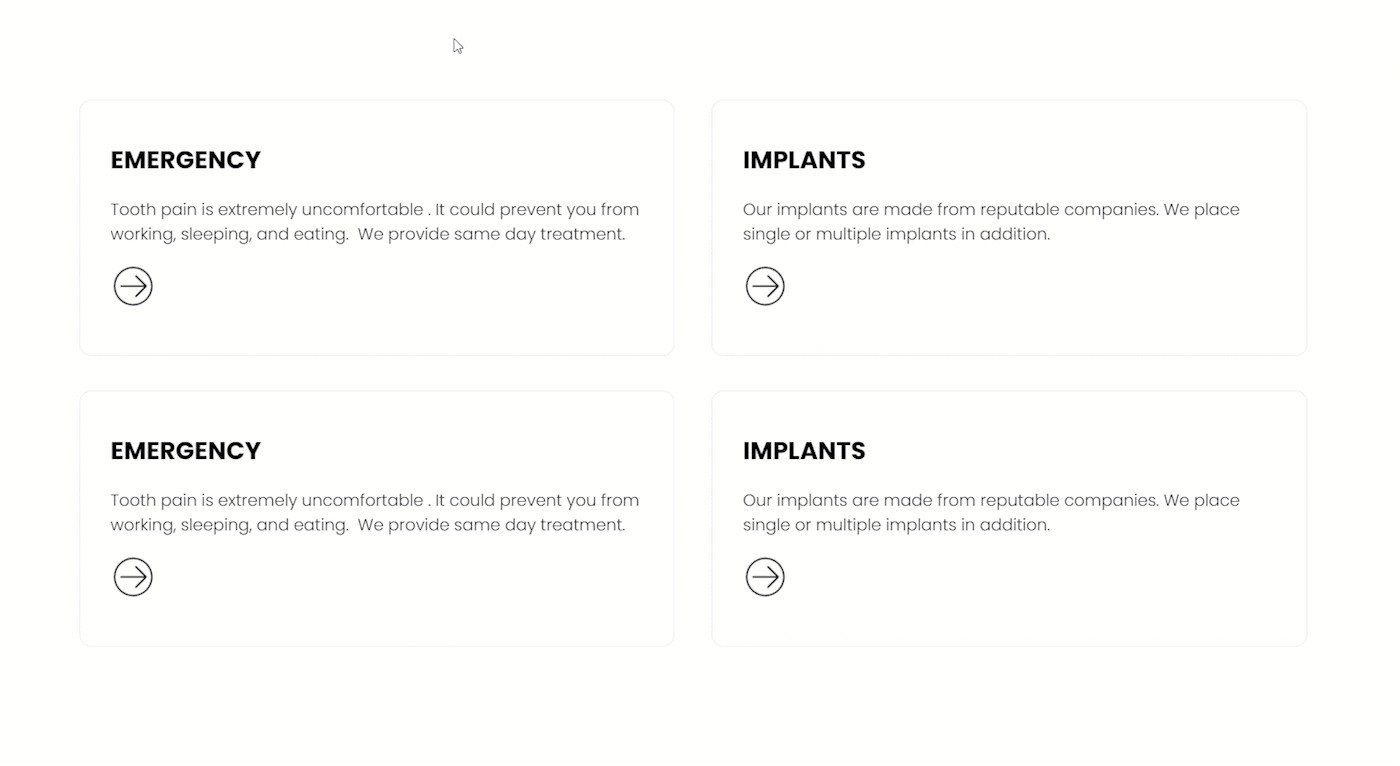Image resolution: width=1400 pixels, height=766 pixels.
Task: Click the EMERGENCY heading in the second row
Action: pyautogui.click(x=186, y=451)
